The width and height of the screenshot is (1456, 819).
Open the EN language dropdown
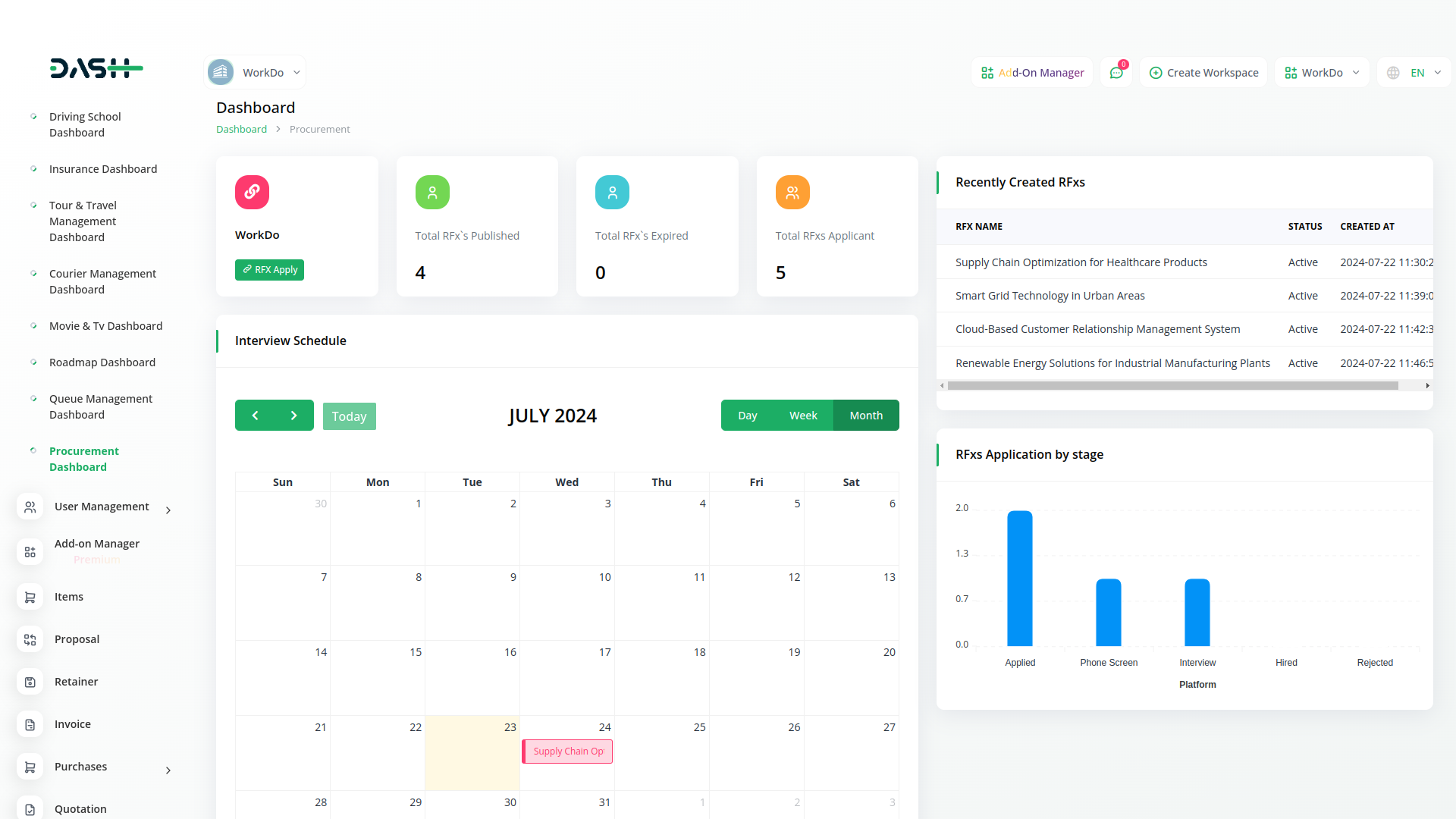[x=1415, y=73]
